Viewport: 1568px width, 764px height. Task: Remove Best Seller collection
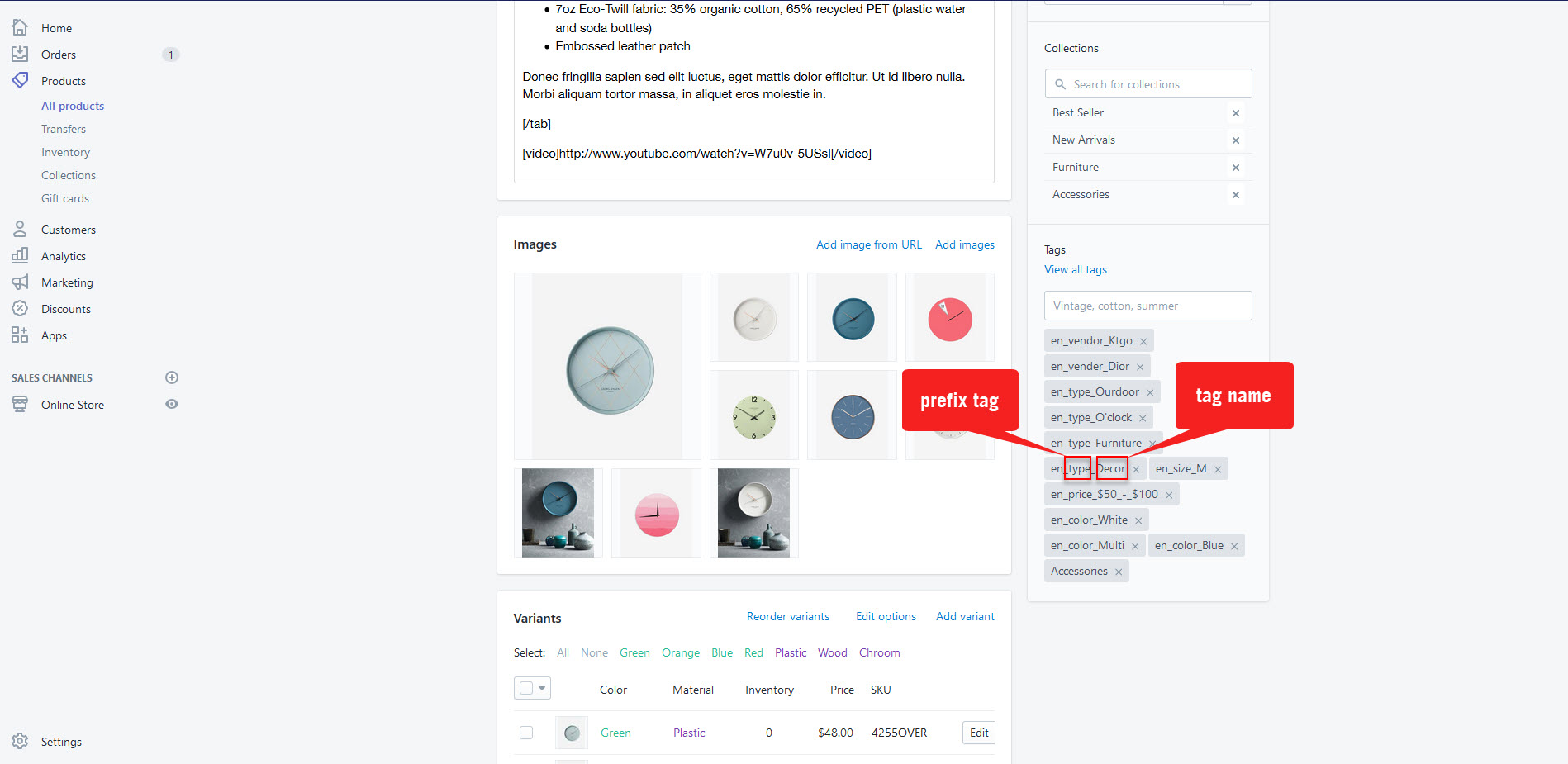click(x=1236, y=113)
